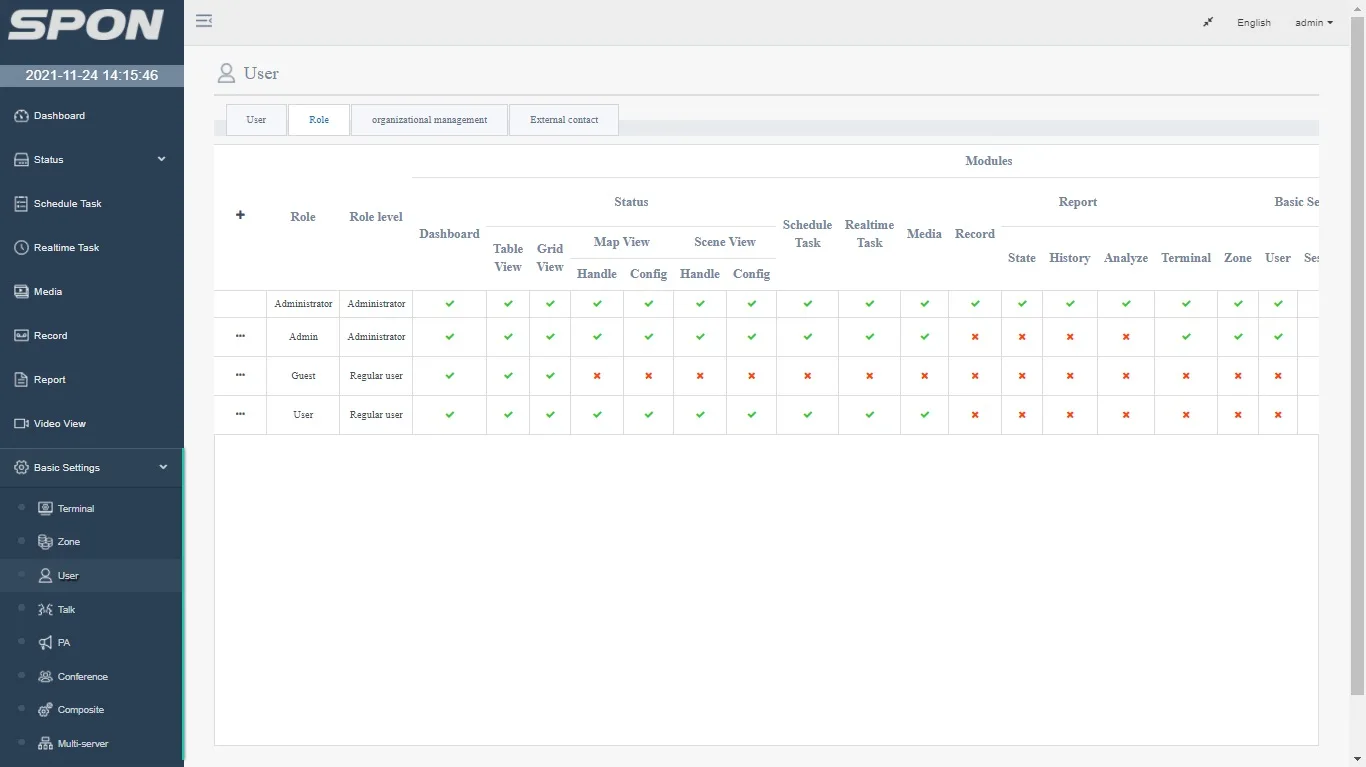The width and height of the screenshot is (1366, 767).
Task: Select Terminal under Basic Settings
Action: pos(75,509)
